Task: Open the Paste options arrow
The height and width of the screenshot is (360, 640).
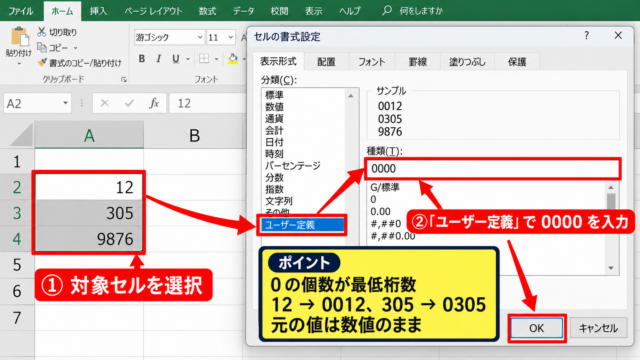Action: 19,64
